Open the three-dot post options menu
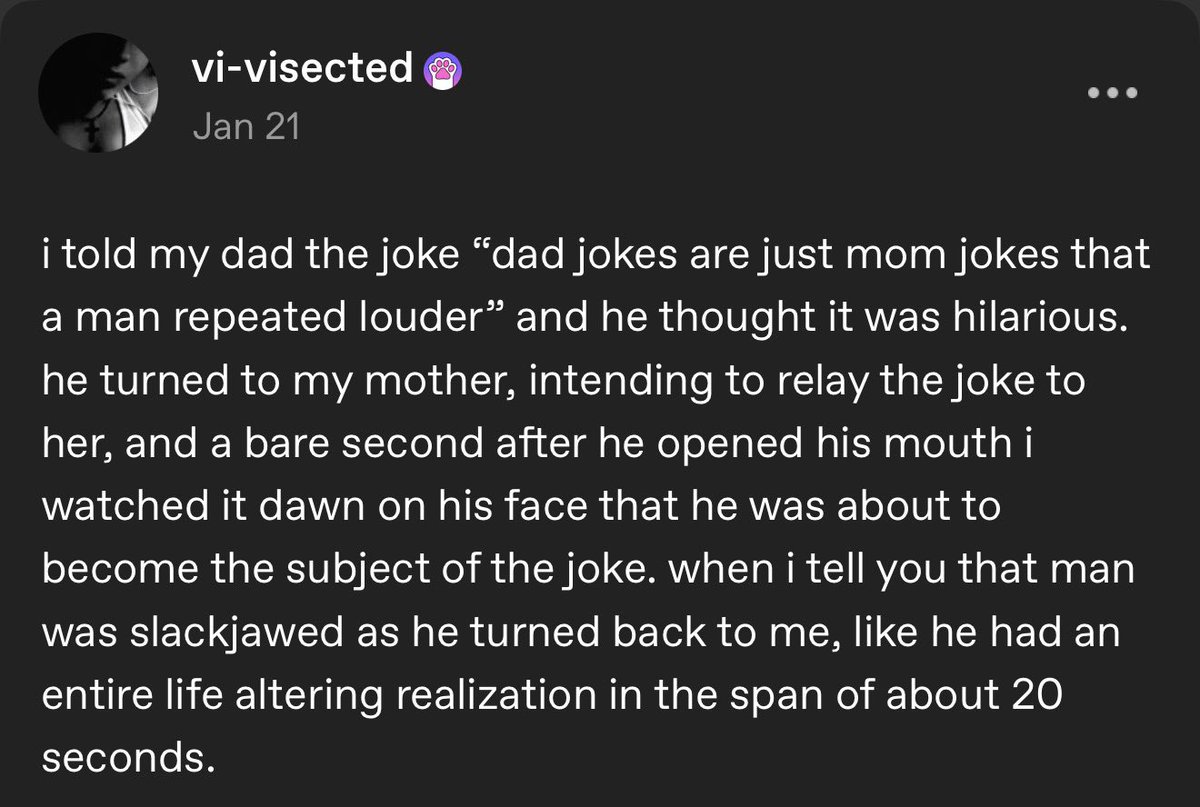 [x=1114, y=93]
